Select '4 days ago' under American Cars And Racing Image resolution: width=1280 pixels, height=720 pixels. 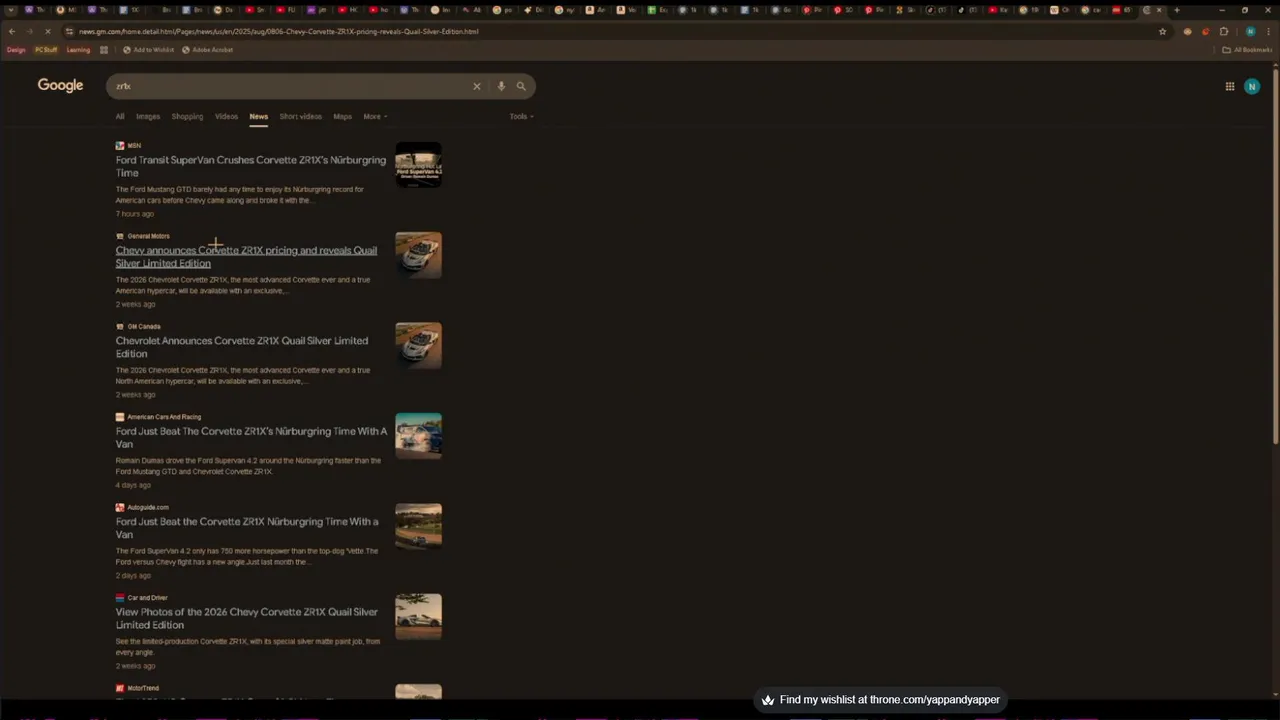pyautogui.click(x=133, y=485)
